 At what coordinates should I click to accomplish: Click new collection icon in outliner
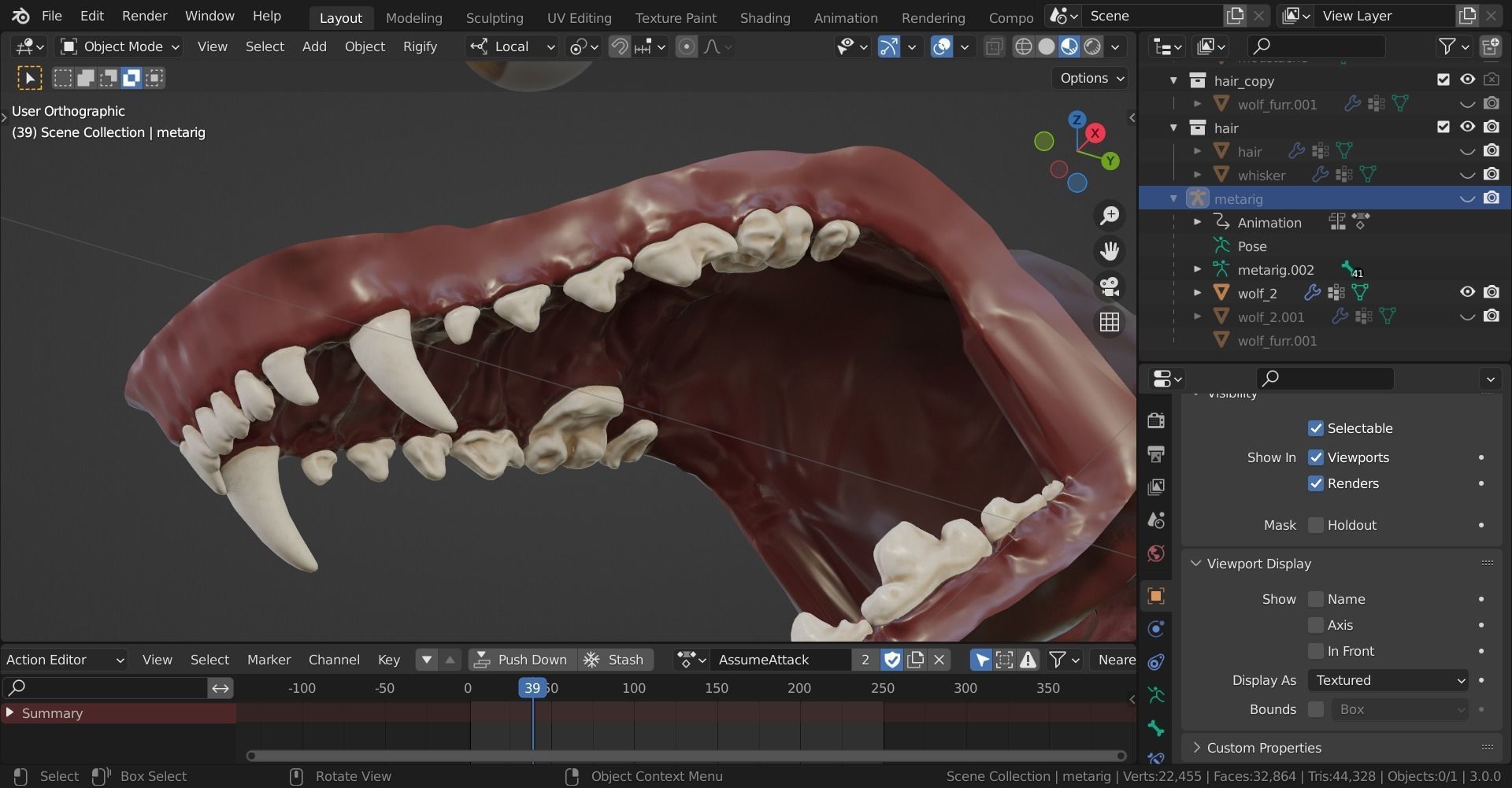click(x=1490, y=47)
